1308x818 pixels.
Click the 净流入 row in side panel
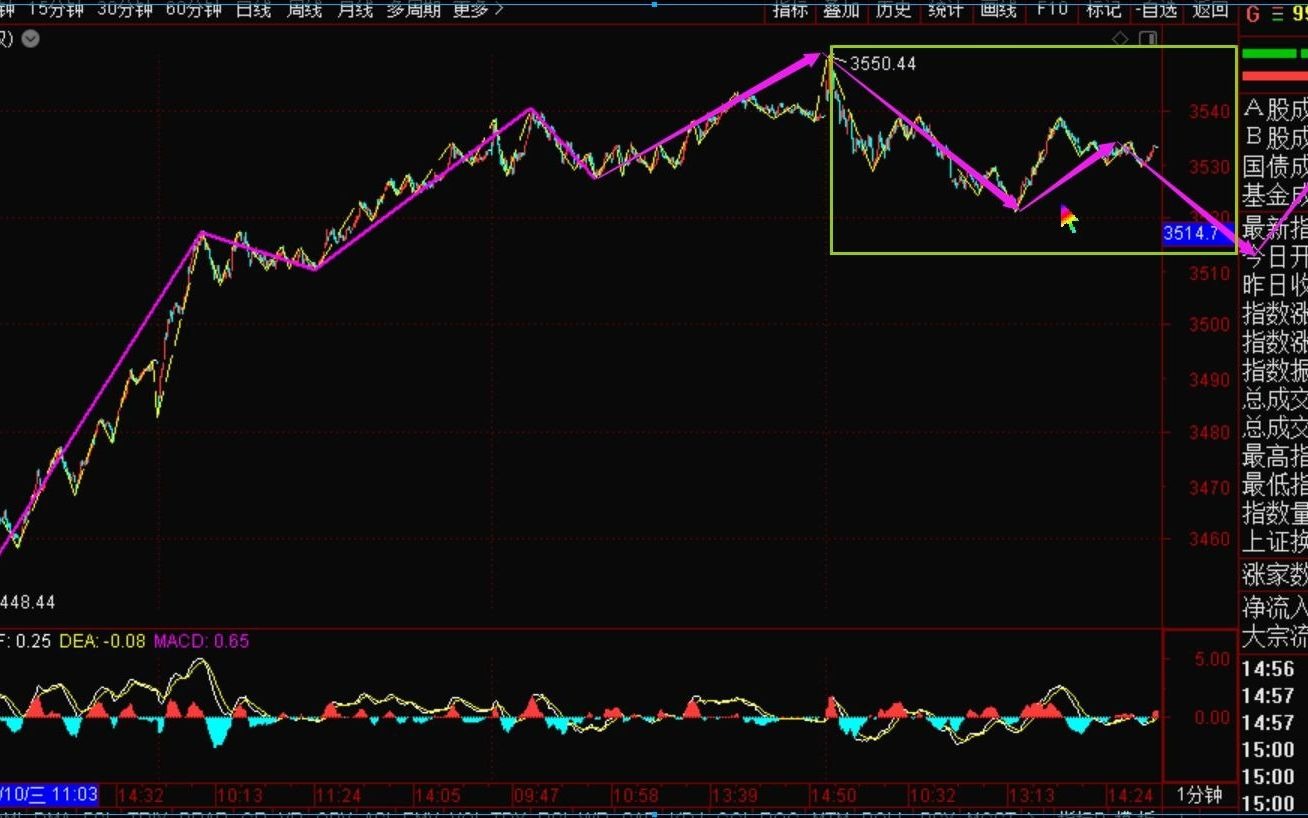1274,607
